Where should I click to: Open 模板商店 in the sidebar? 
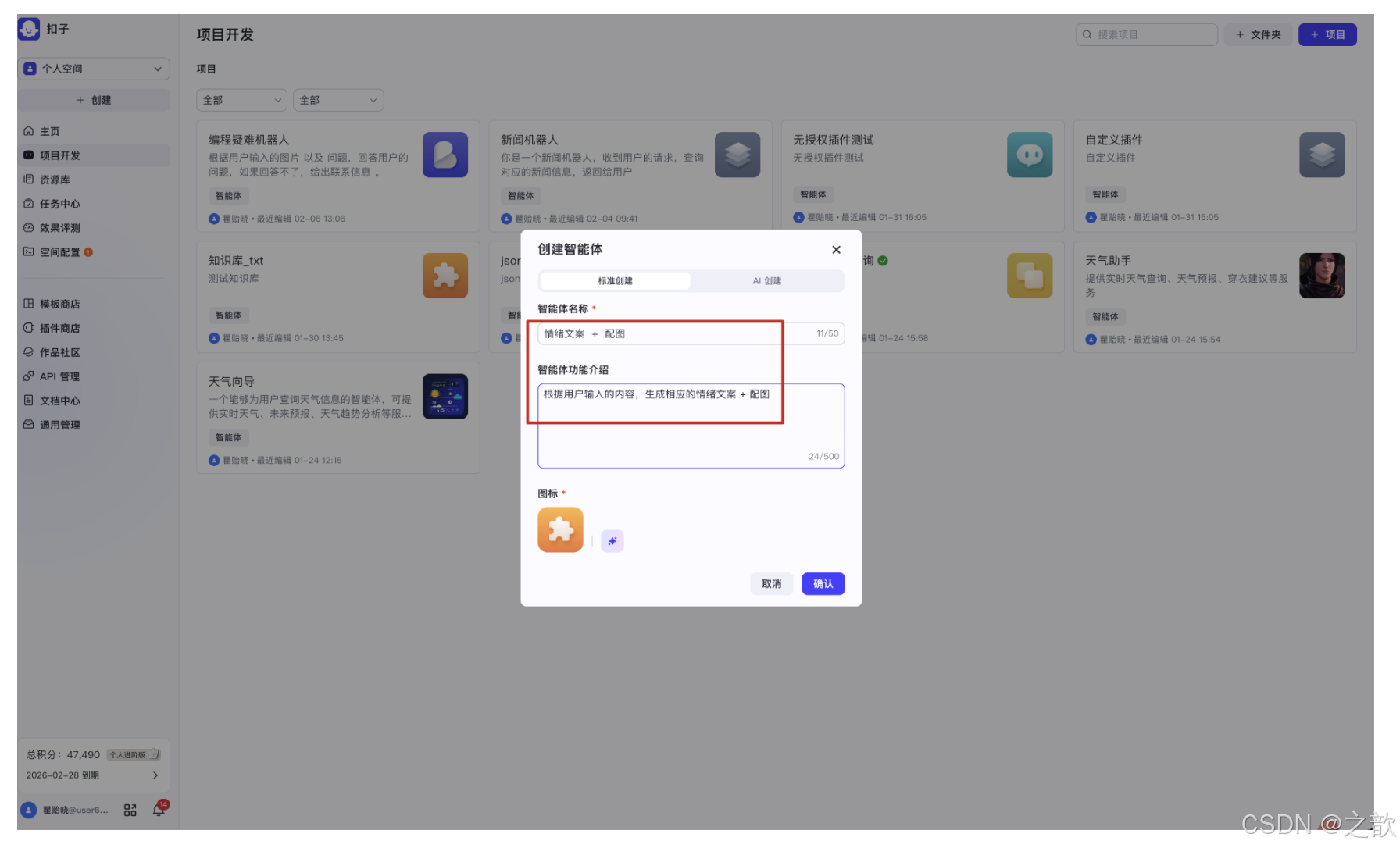tap(58, 304)
